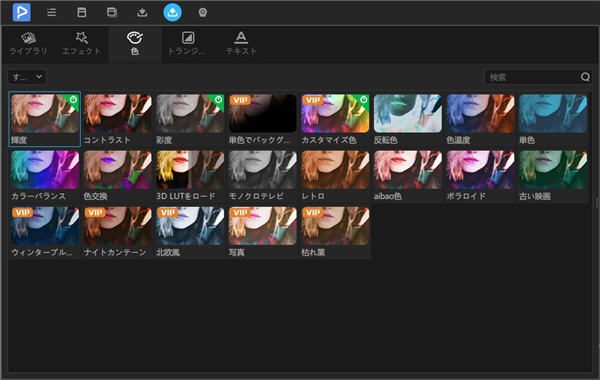600x380 pixels.
Task: Select the 3D LUTをロード preset
Action: [190, 170]
